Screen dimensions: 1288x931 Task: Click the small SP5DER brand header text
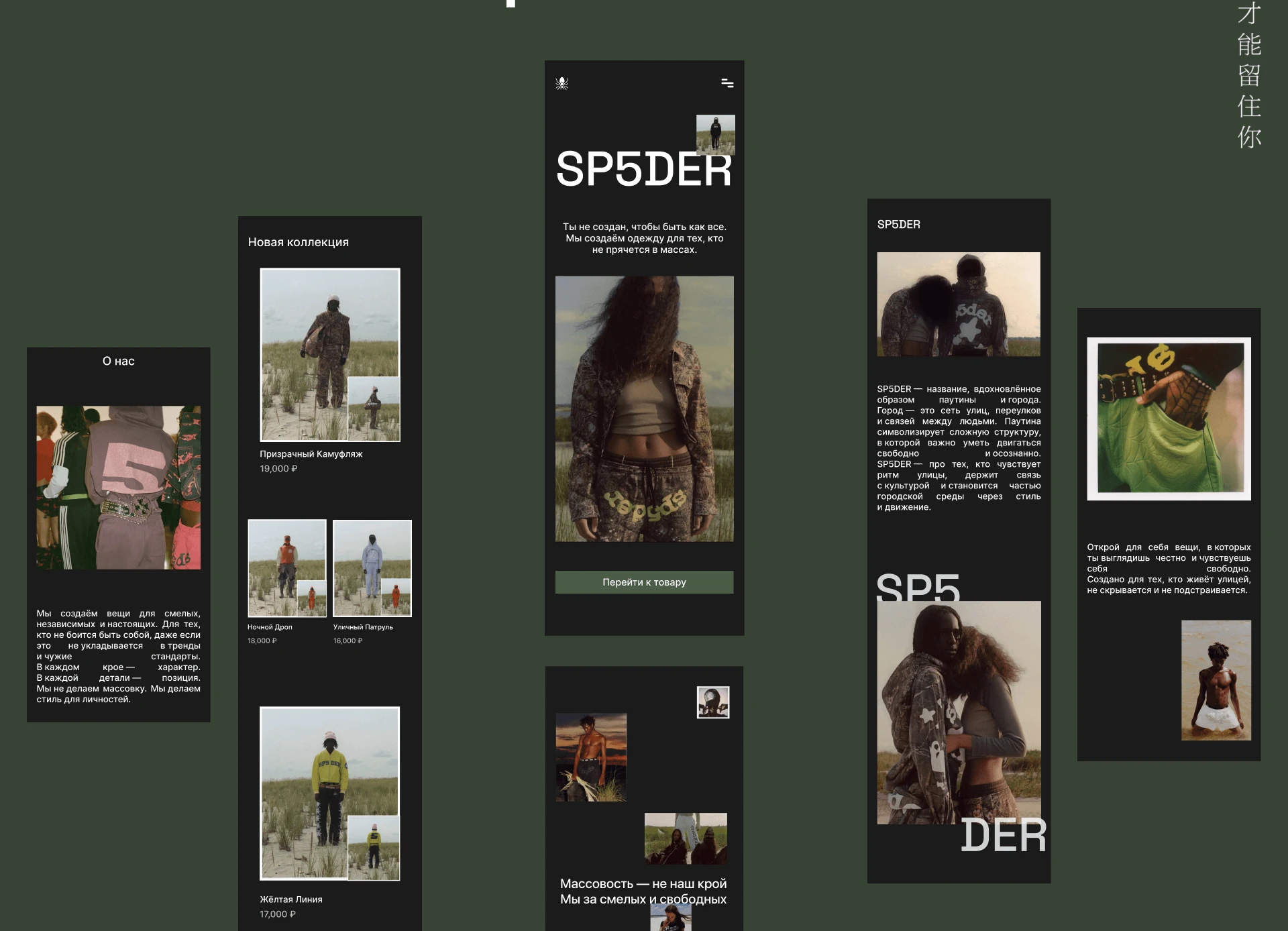(898, 225)
